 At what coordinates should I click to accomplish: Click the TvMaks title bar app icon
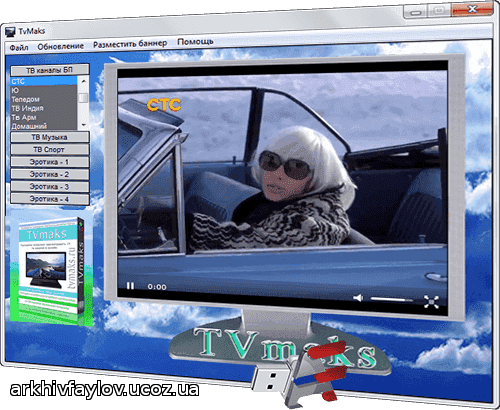point(11,32)
